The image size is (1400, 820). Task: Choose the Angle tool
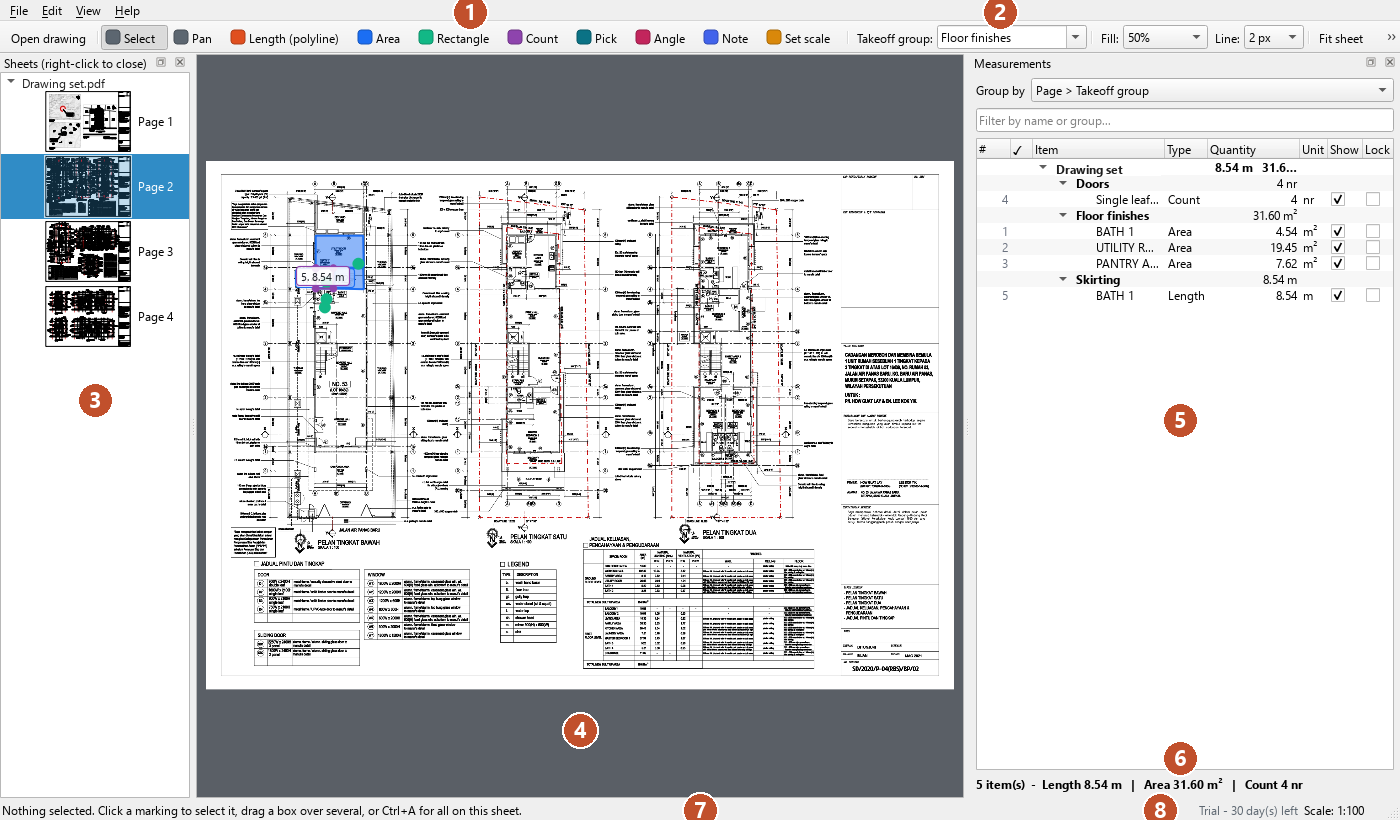click(x=661, y=39)
